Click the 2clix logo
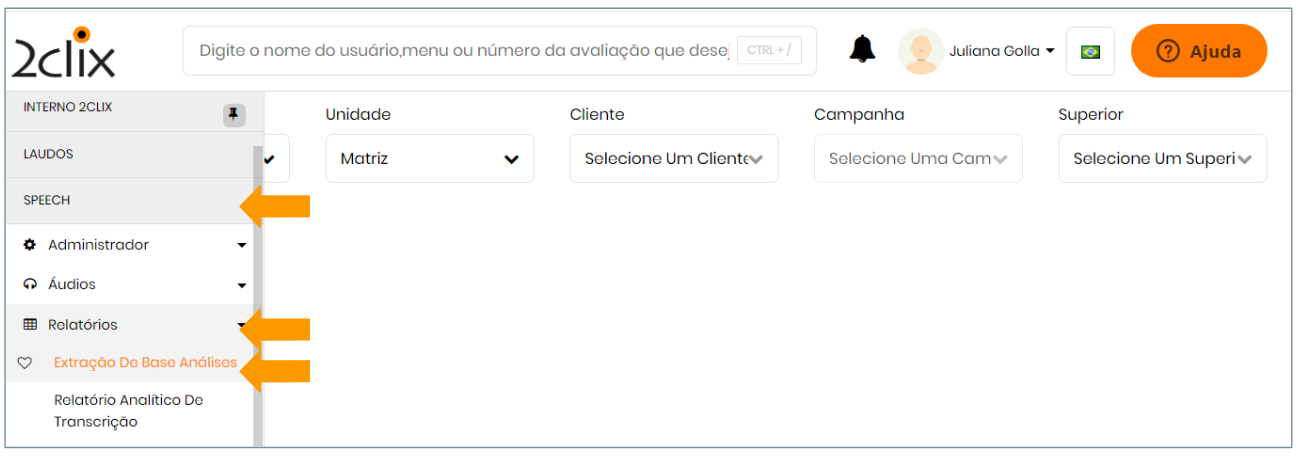This screenshot has height=457, width=1300. point(63,53)
